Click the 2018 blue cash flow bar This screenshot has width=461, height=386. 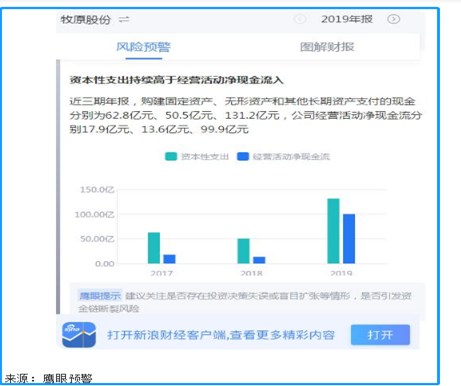[x=259, y=260]
